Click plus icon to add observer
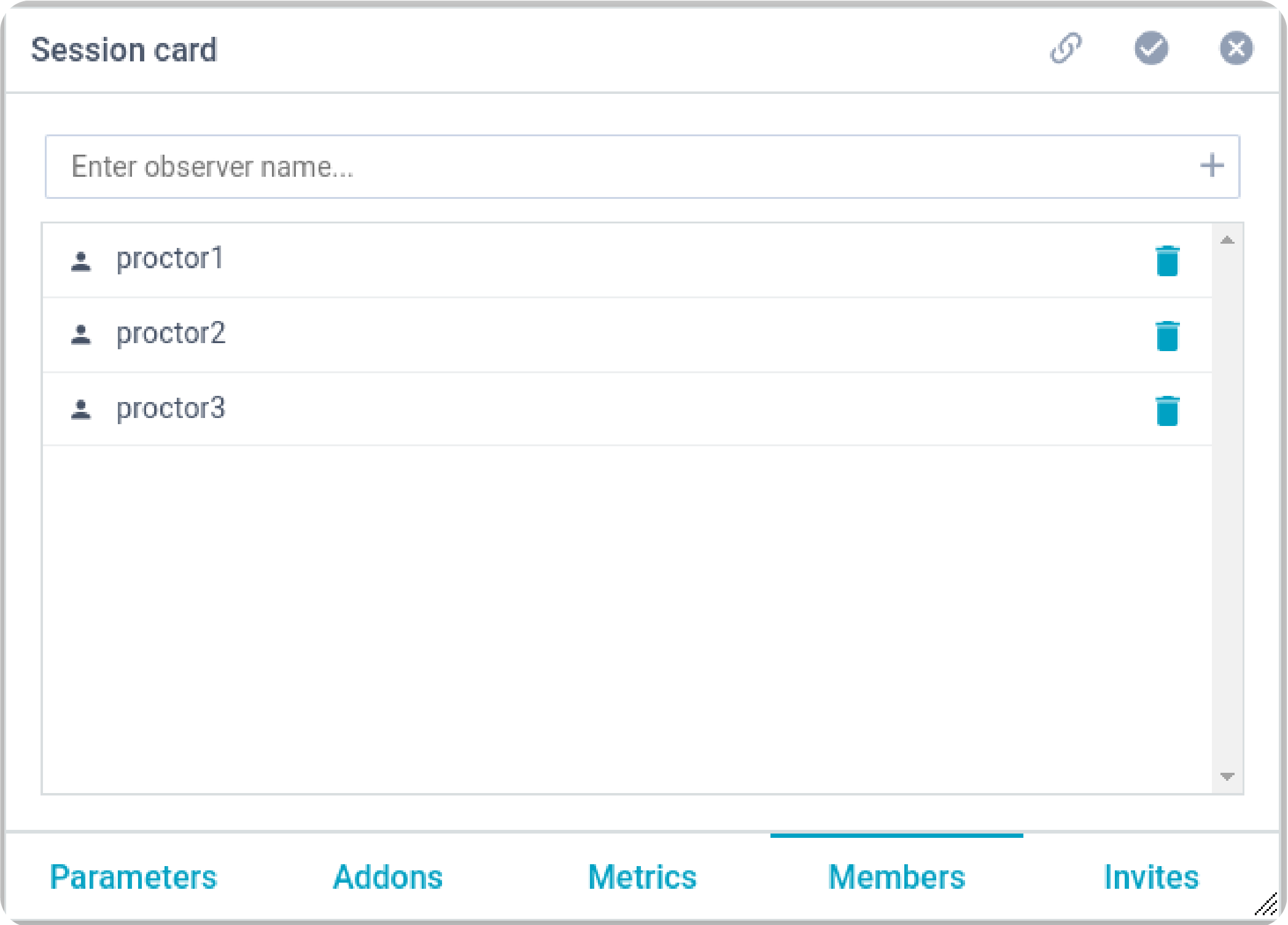Screen dimensions: 1288x925 tap(1212, 166)
